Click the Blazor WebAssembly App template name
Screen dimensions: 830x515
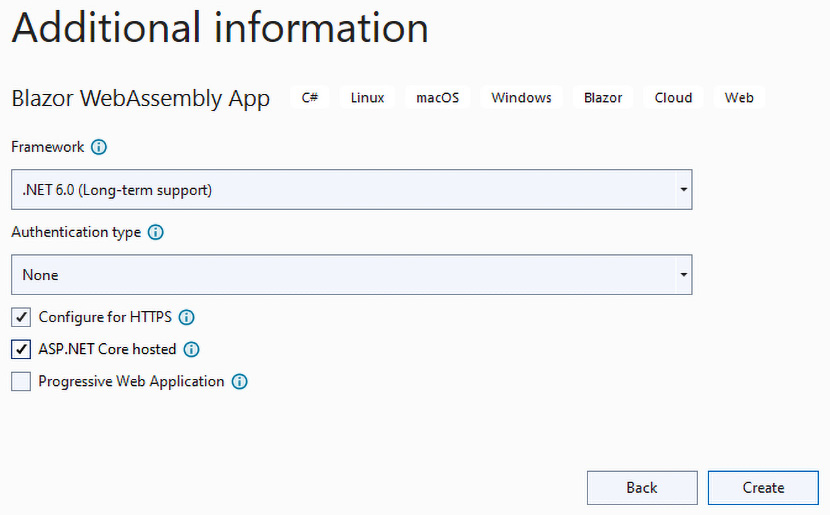click(141, 98)
